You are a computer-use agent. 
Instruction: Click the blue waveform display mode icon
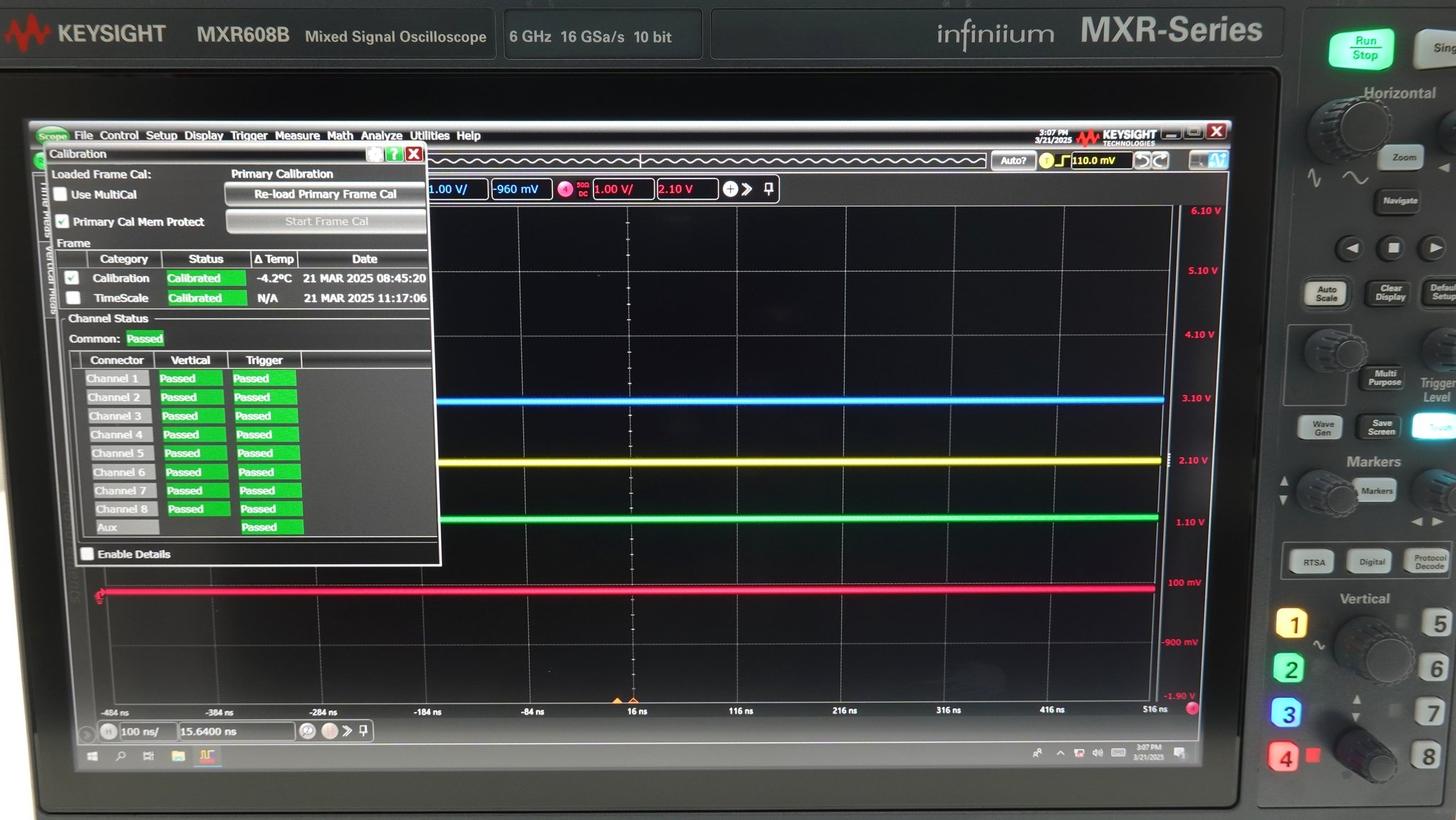click(1218, 161)
